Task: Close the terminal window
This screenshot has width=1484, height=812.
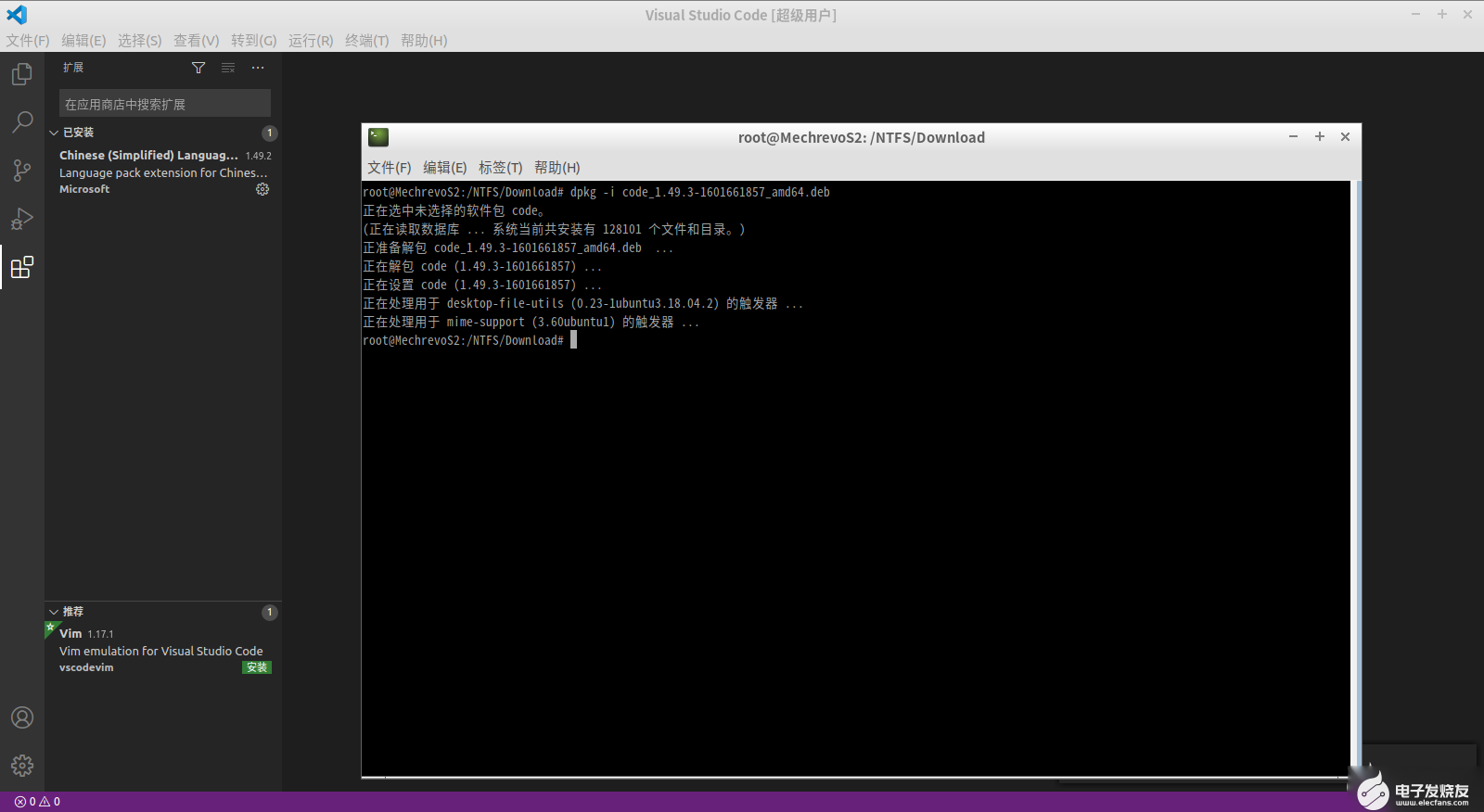Action: click(1346, 136)
